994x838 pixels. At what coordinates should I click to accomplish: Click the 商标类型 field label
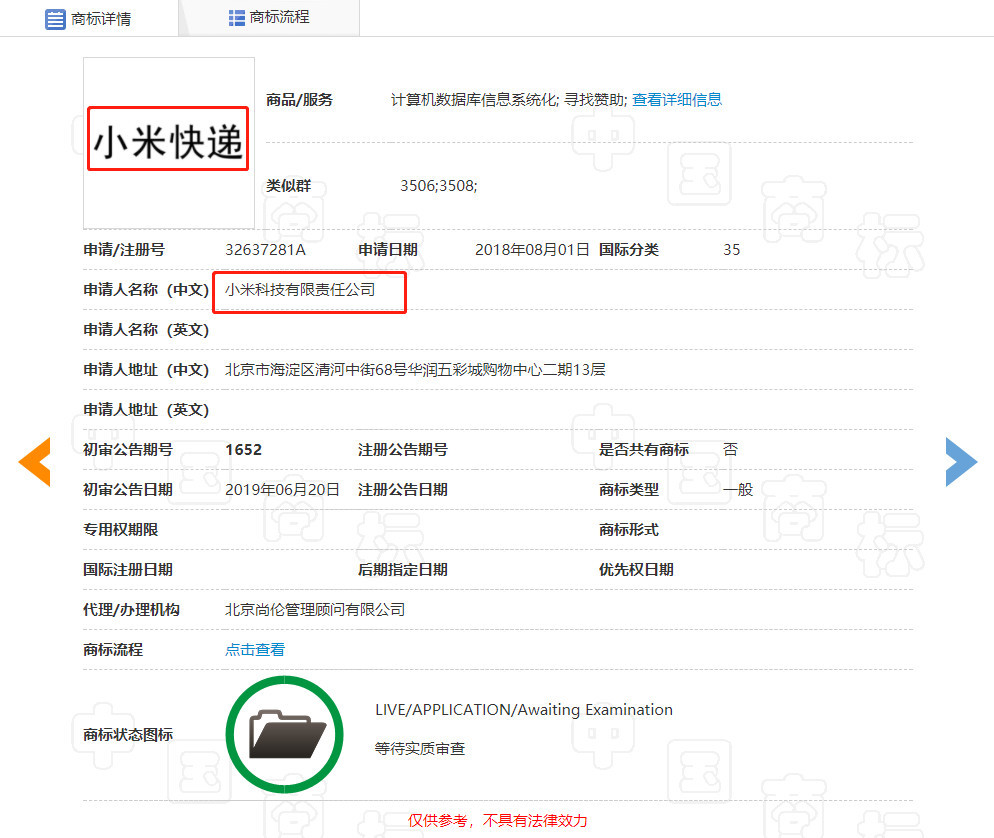coord(629,489)
